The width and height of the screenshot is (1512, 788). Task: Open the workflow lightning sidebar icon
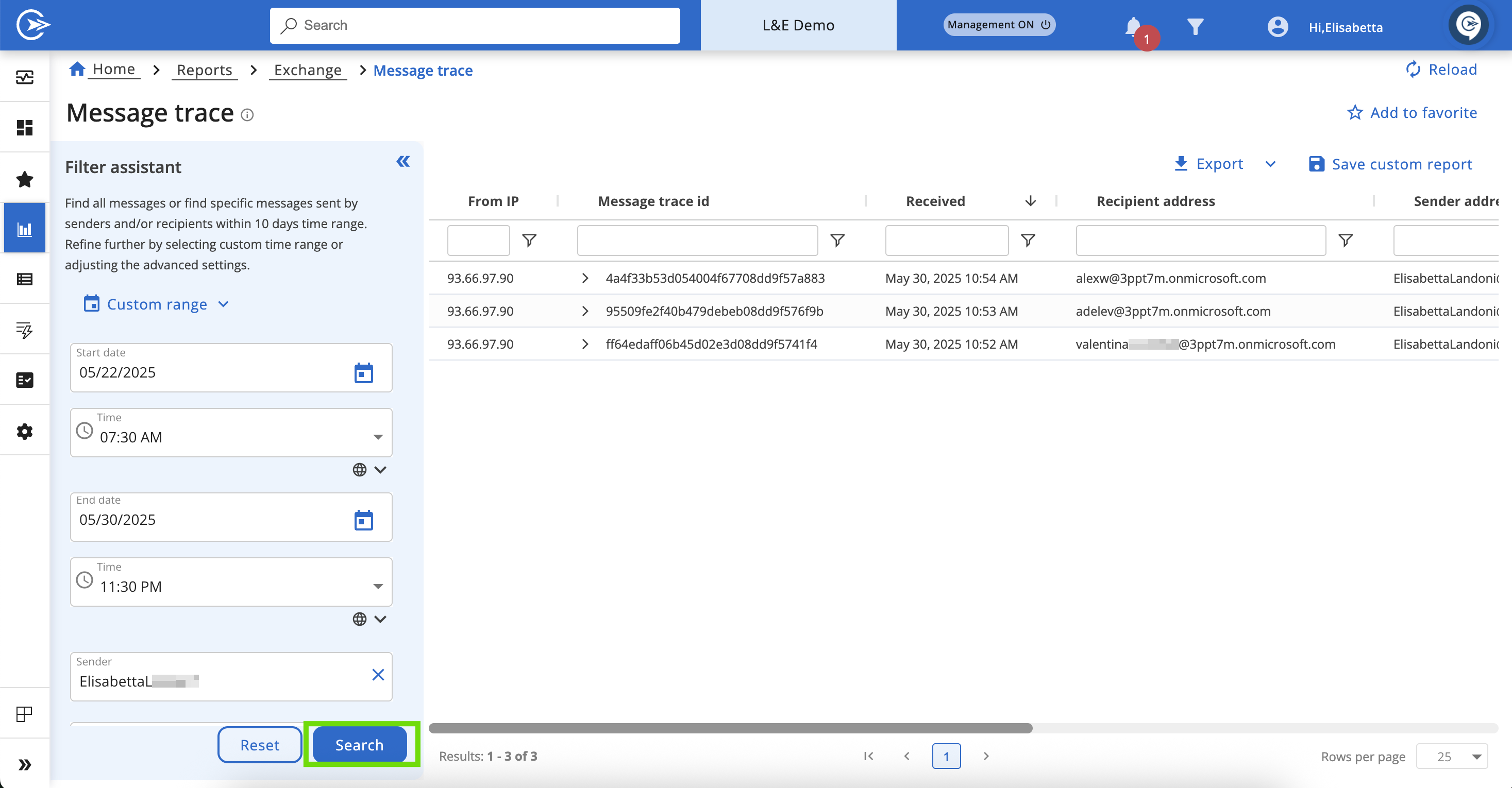coord(25,329)
